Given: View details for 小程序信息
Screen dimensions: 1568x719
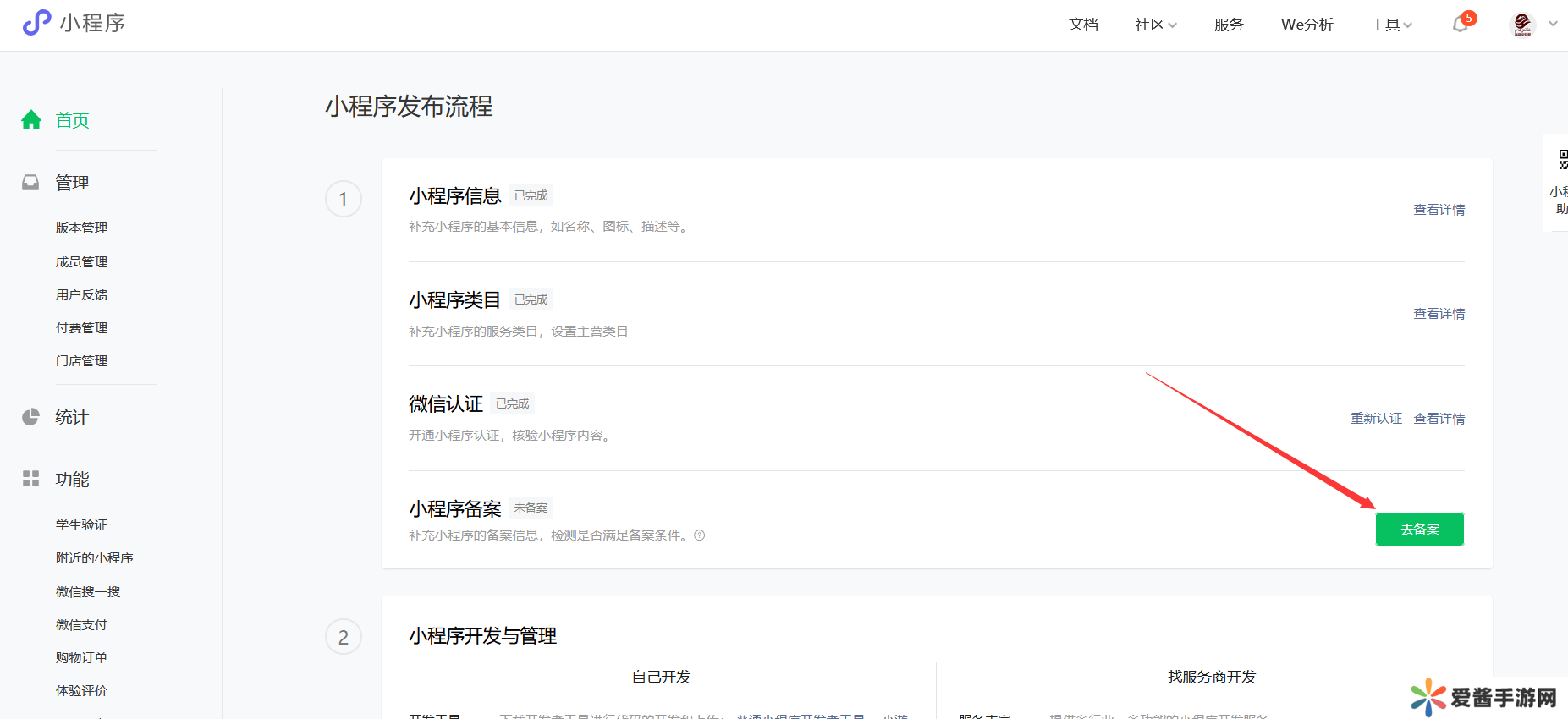Looking at the screenshot, I should tap(1439, 210).
